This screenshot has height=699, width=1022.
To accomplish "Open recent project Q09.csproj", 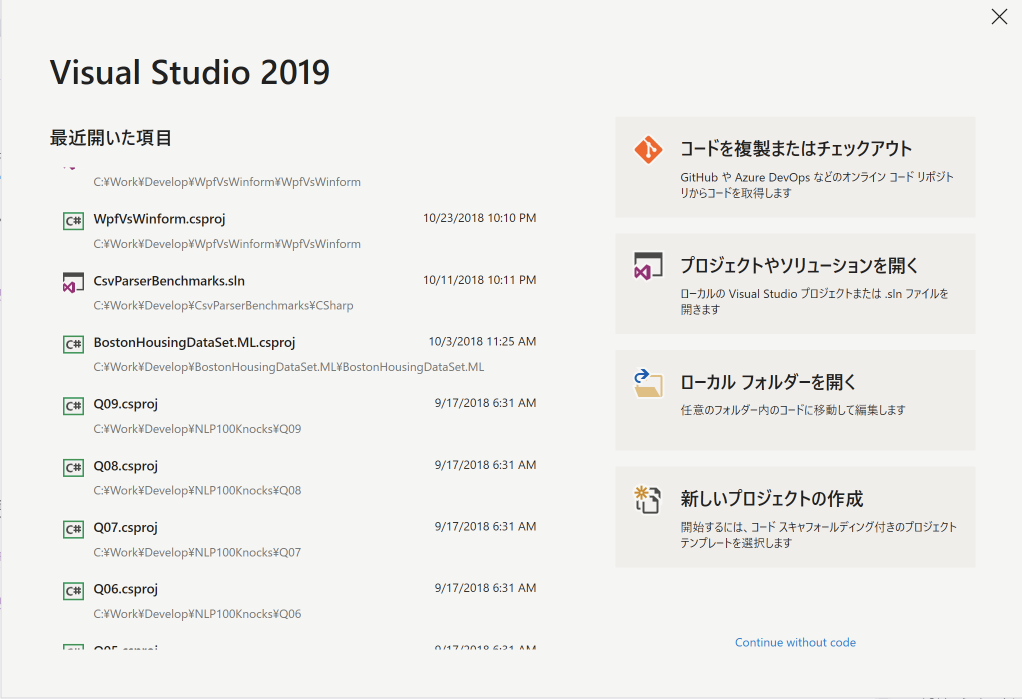I will pyautogui.click(x=299, y=416).
